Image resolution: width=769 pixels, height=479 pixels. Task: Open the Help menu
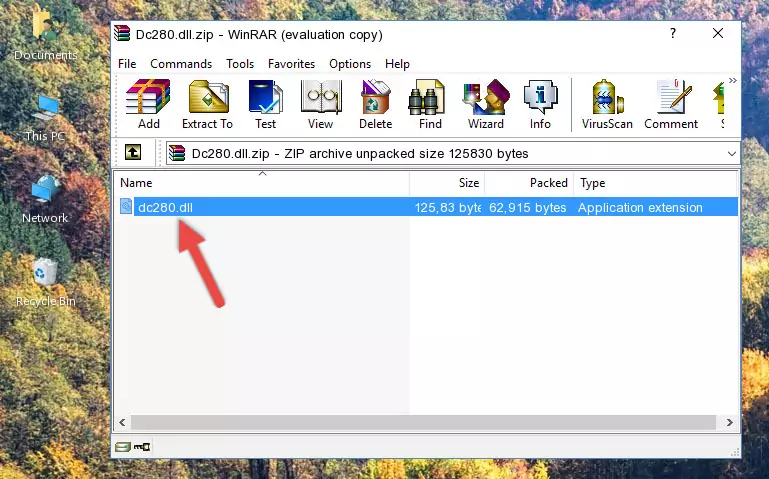(397, 64)
